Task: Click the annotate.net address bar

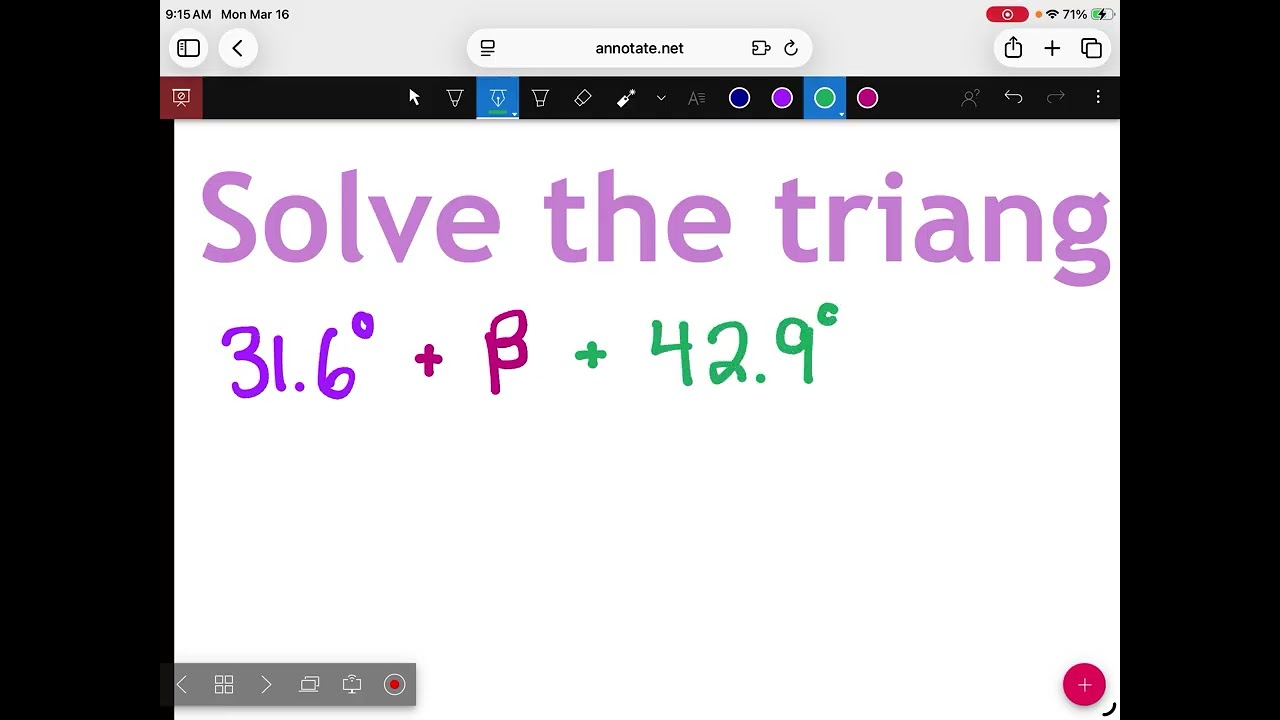Action: click(640, 48)
